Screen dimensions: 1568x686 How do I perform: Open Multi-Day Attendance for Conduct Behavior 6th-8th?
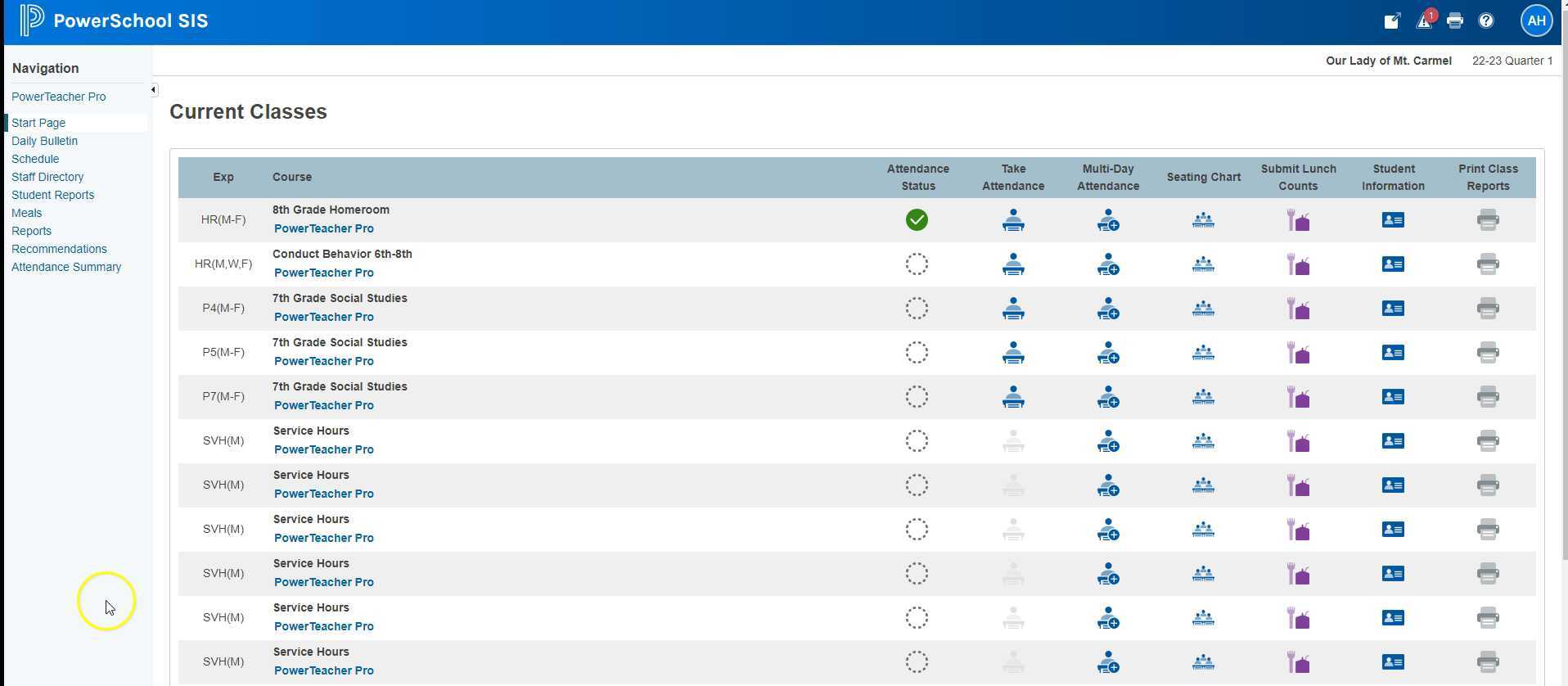pos(1107,264)
